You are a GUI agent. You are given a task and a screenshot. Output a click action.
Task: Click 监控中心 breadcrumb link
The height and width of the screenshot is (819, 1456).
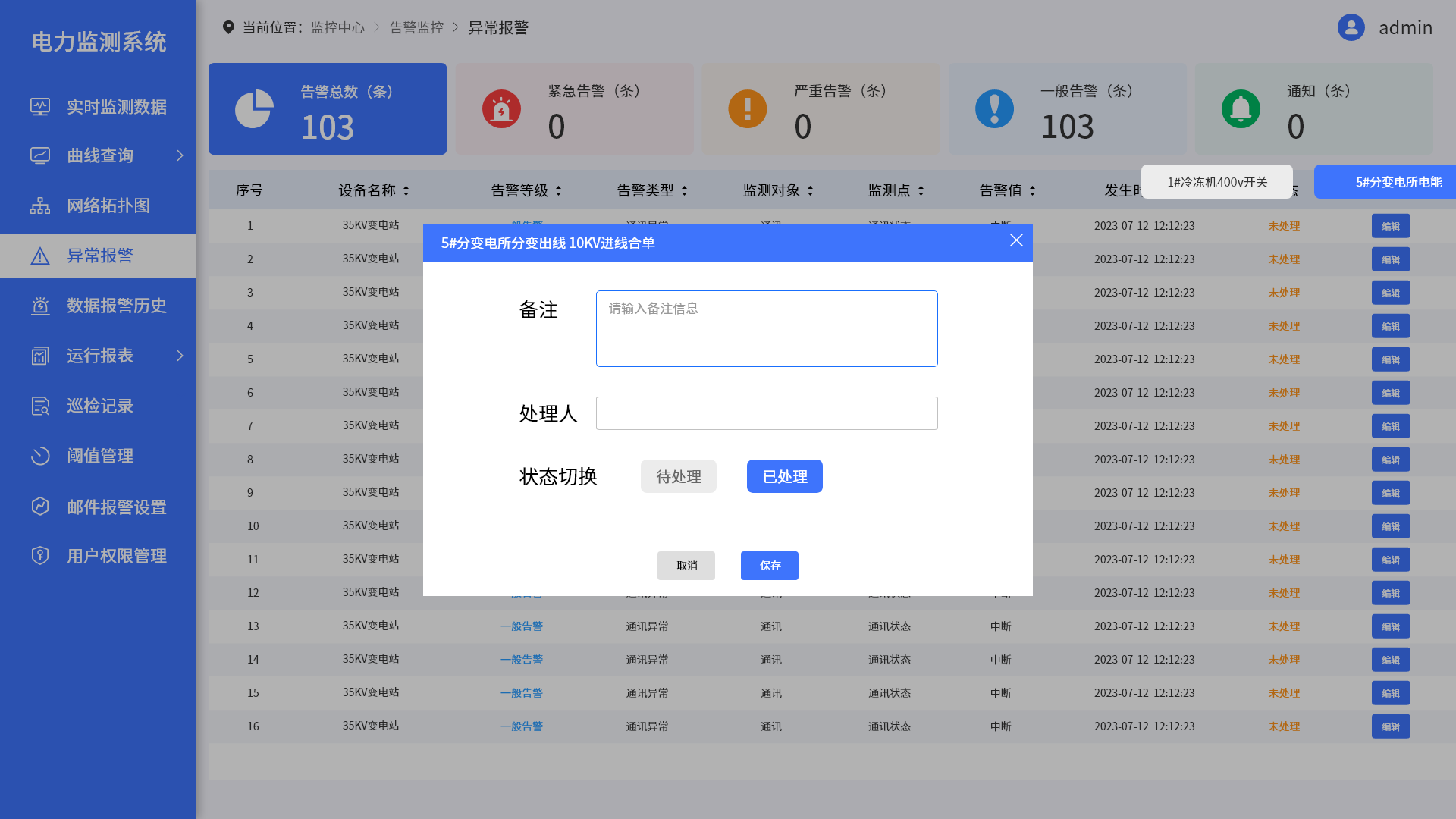[337, 27]
